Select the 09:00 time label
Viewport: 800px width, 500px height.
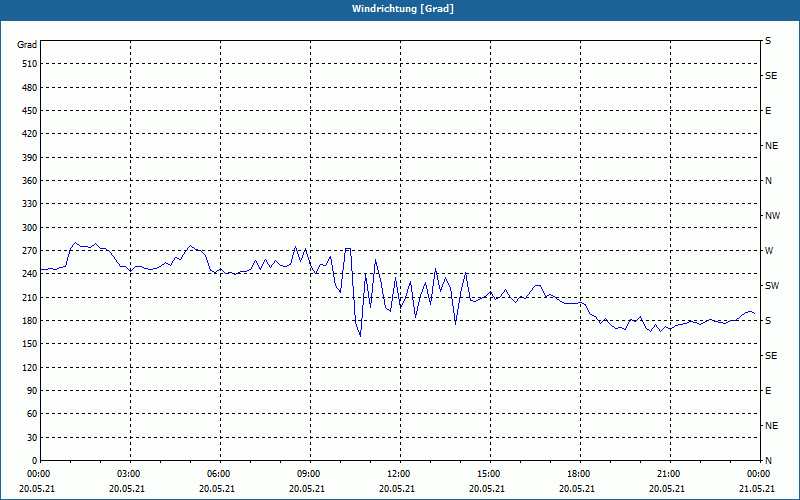[309, 474]
